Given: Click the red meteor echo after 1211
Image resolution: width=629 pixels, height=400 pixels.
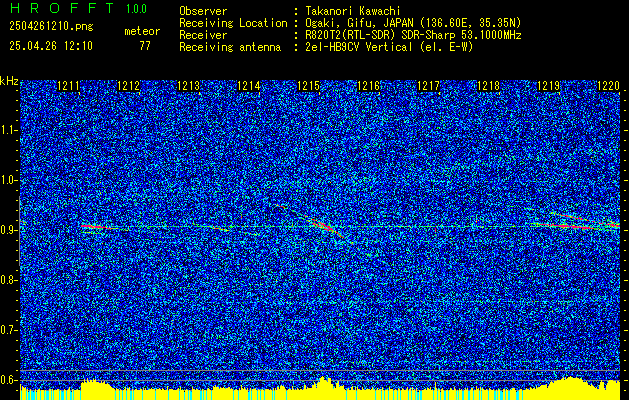Looking at the screenshot, I should pyautogui.click(x=95, y=227).
